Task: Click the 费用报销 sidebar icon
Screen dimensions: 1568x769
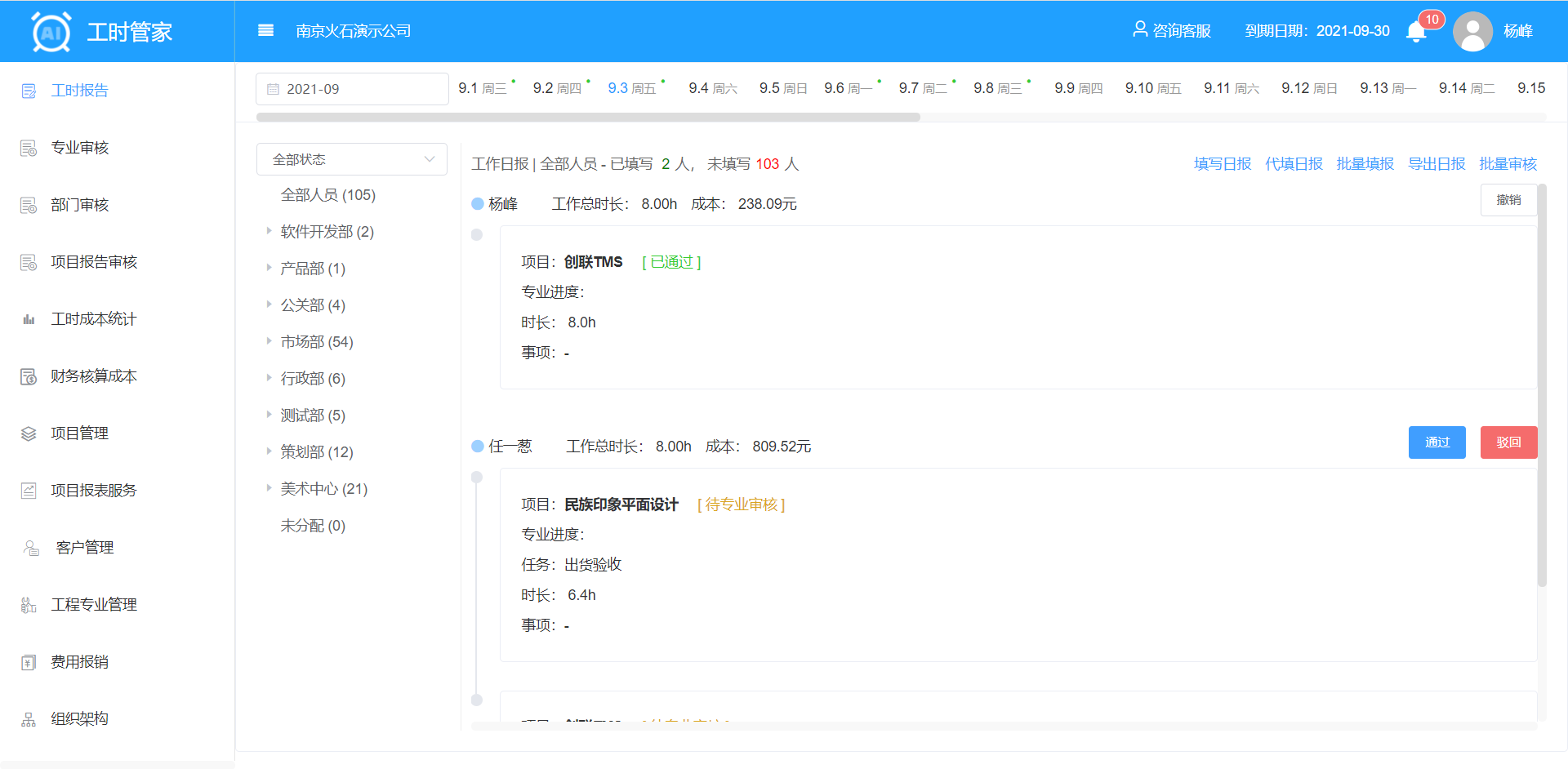Action: (x=29, y=662)
